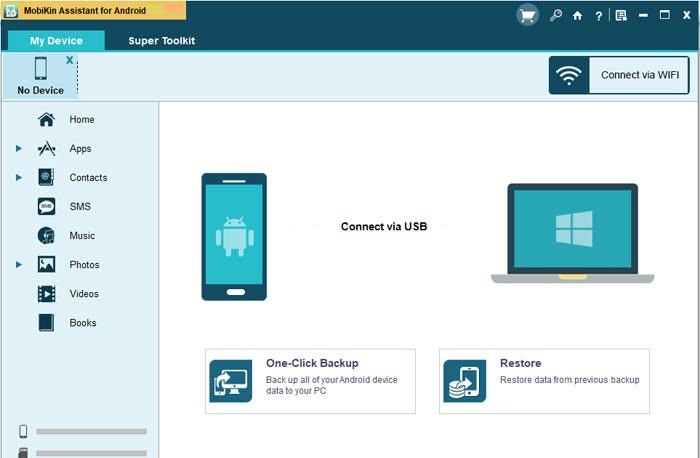Click the Music headphones icon
The image size is (700, 458).
[46, 235]
